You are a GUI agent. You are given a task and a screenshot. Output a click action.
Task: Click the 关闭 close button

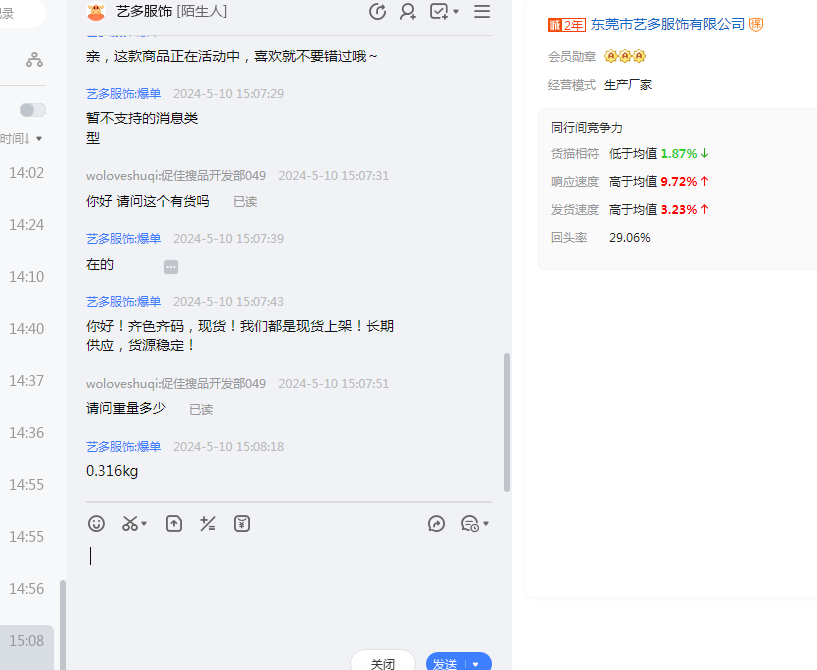pyautogui.click(x=383, y=663)
